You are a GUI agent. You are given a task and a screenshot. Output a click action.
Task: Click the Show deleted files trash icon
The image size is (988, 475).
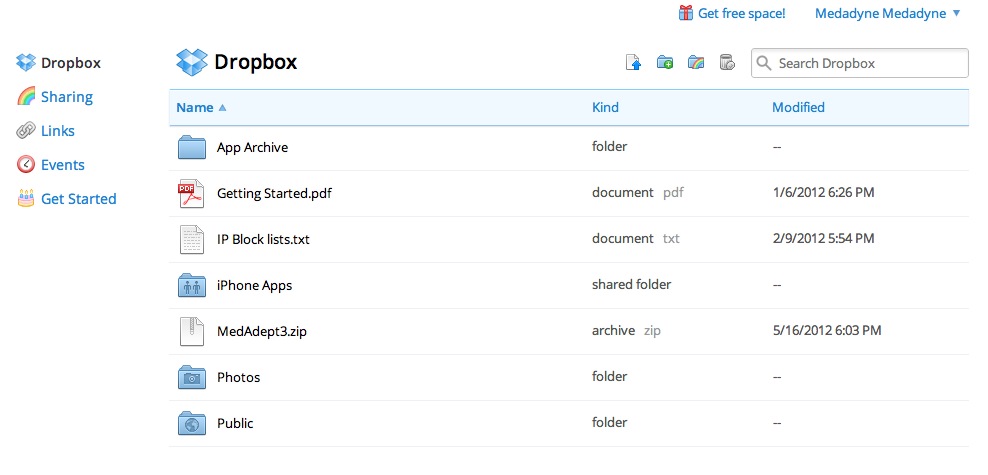point(727,63)
